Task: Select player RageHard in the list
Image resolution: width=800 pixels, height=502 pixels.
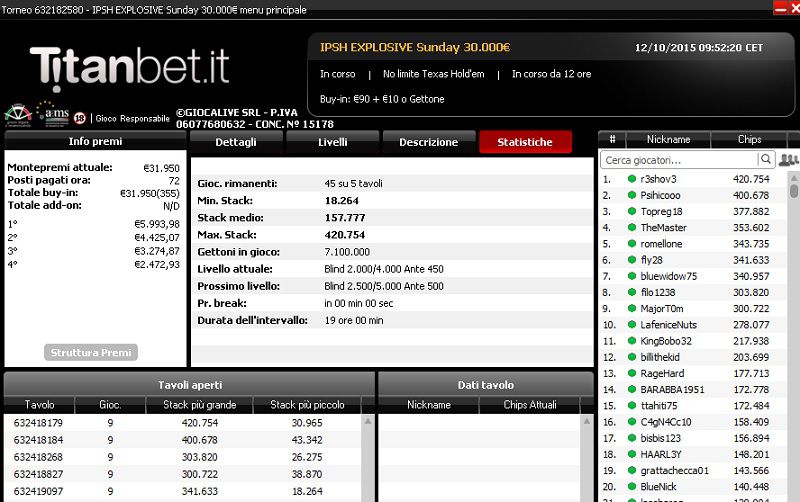Action: 693,373
